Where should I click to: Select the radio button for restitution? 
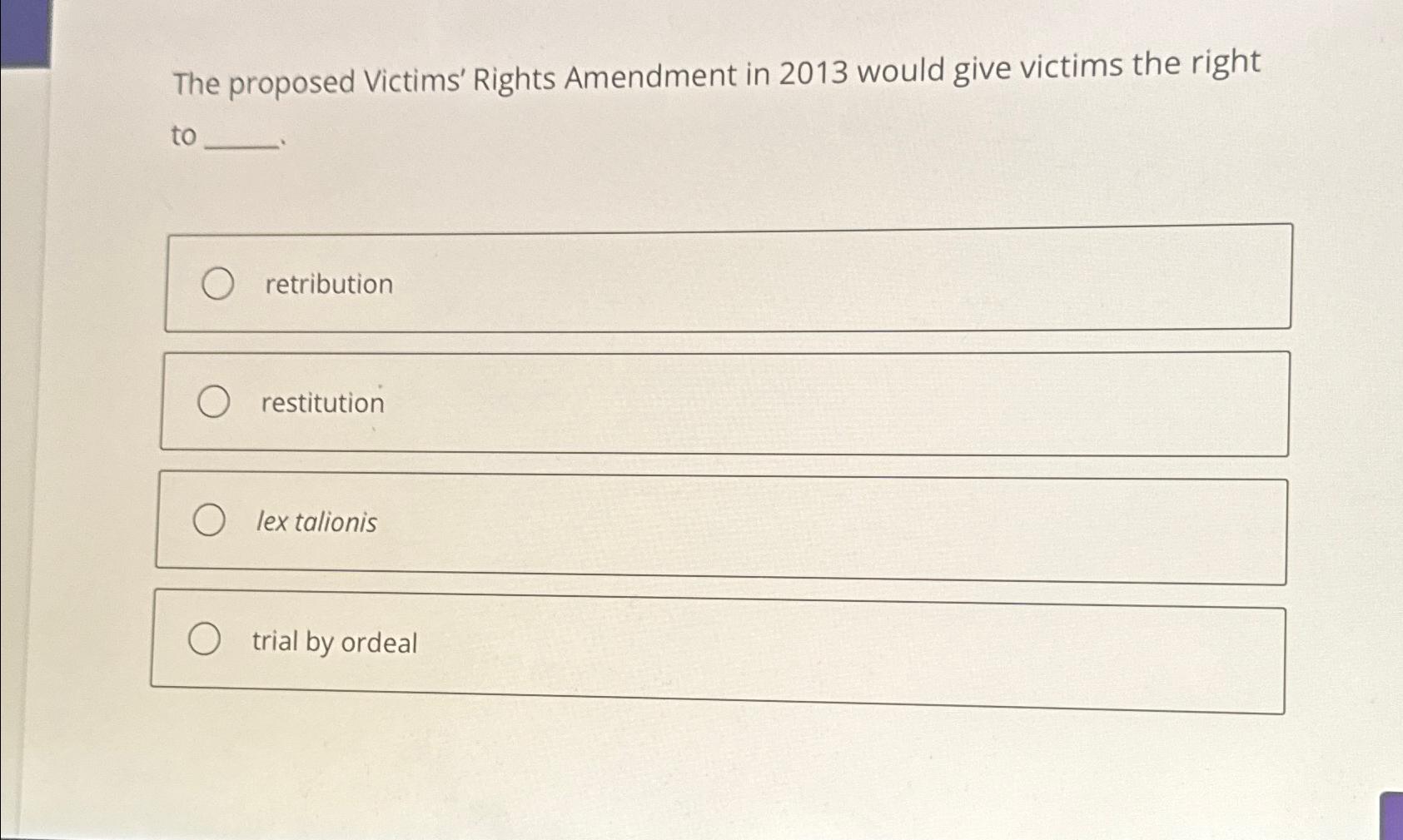coord(214,401)
